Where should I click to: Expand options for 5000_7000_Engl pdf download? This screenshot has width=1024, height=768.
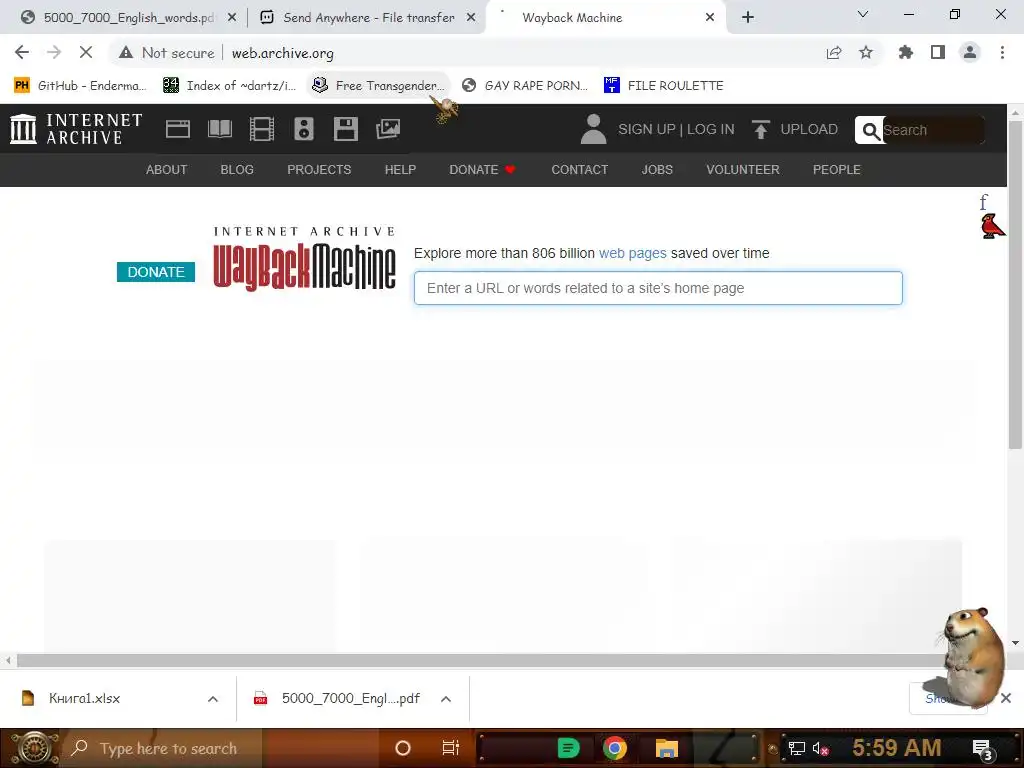[446, 699]
